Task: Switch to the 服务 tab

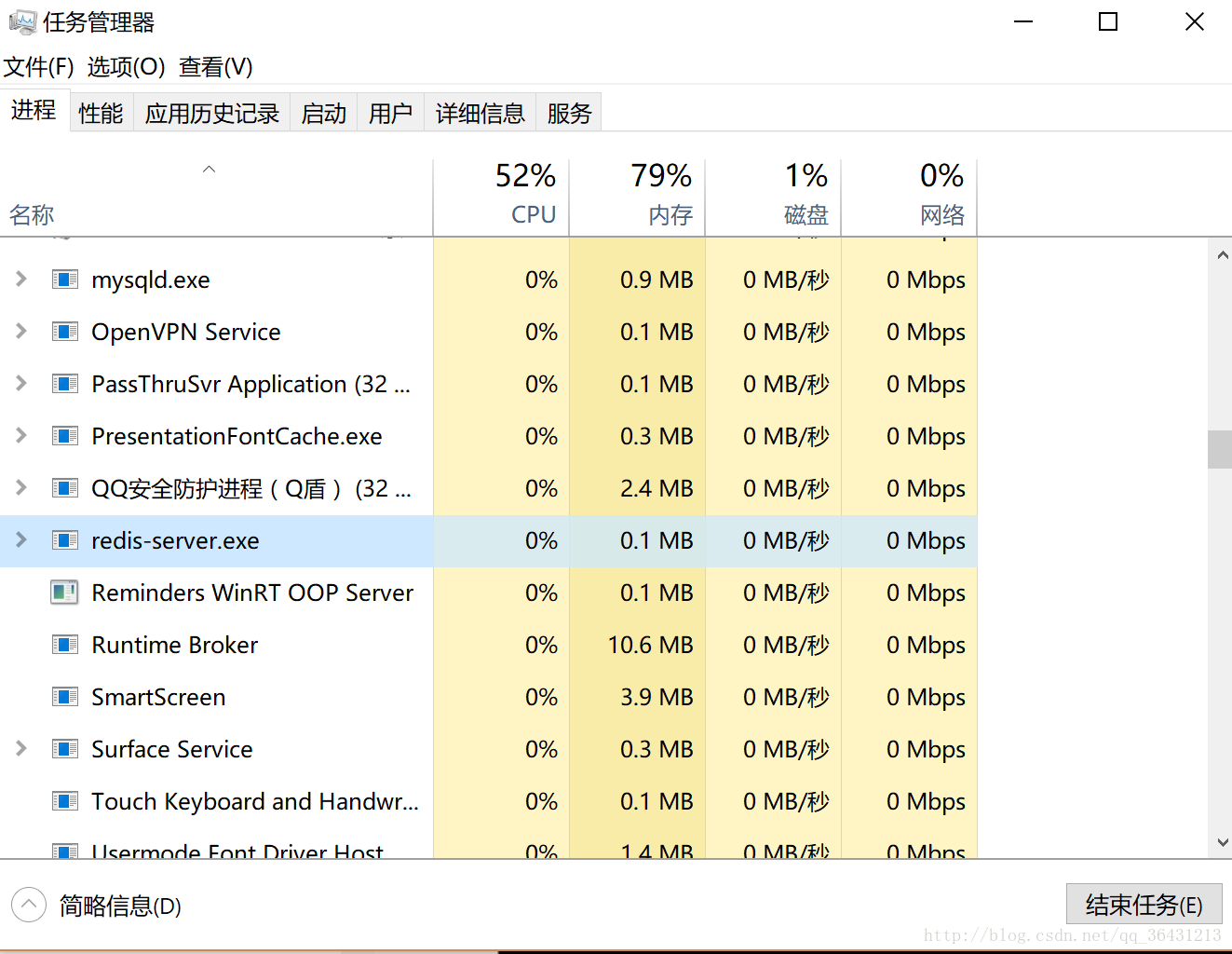Action: point(570,114)
